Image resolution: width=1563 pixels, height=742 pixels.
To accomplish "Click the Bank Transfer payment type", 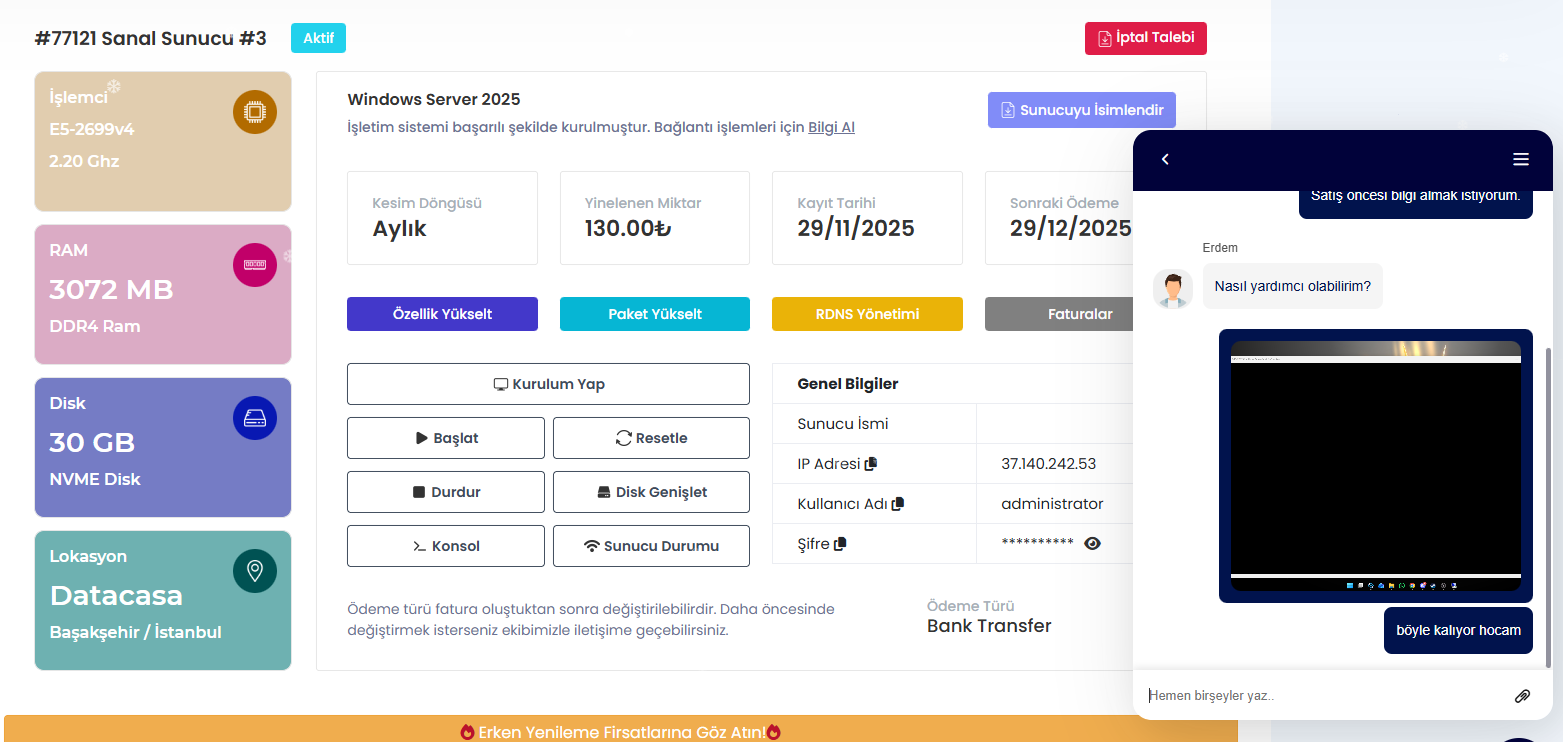I will [x=989, y=626].
